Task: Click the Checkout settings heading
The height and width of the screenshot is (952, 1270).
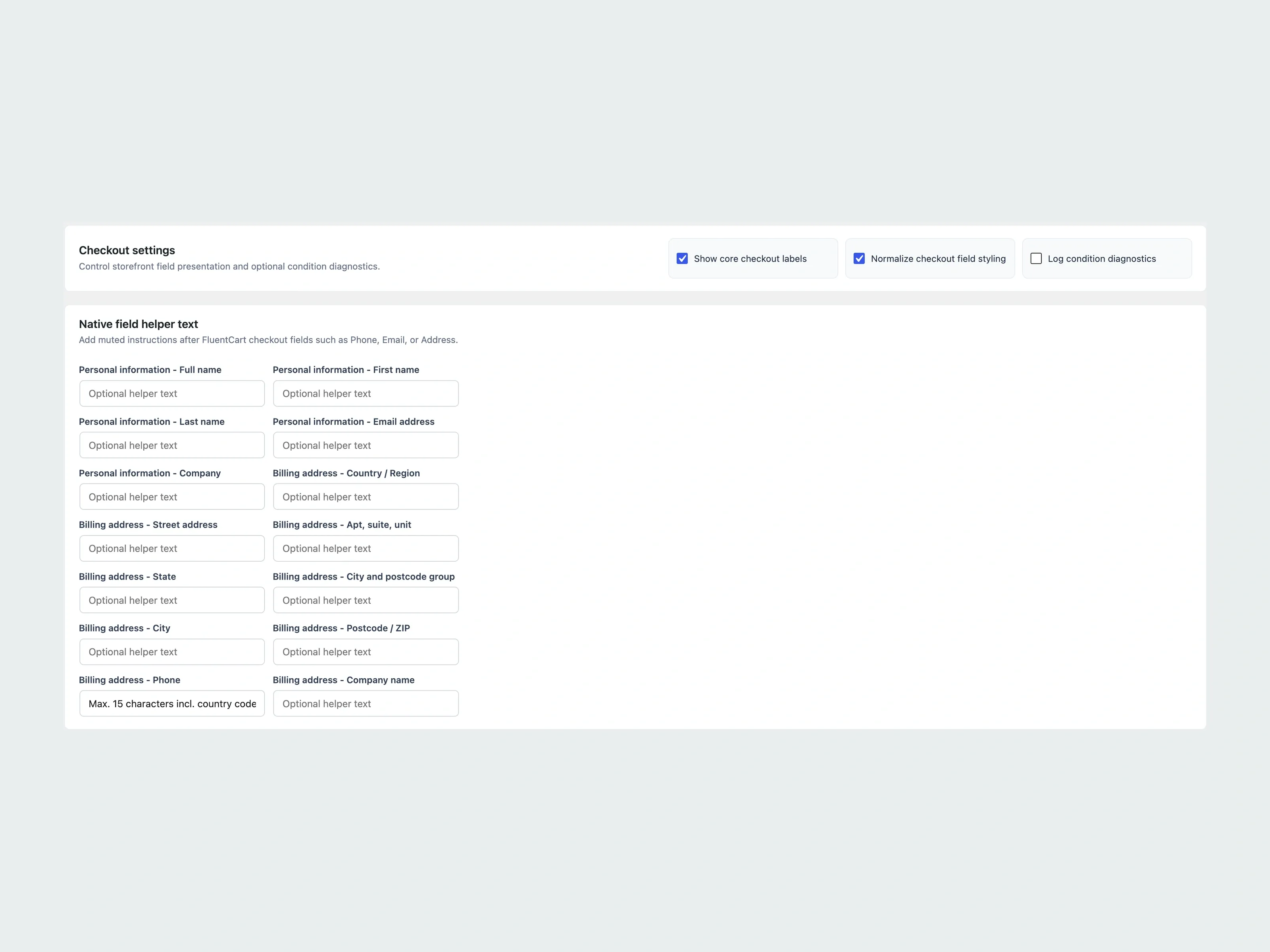Action: pos(127,250)
